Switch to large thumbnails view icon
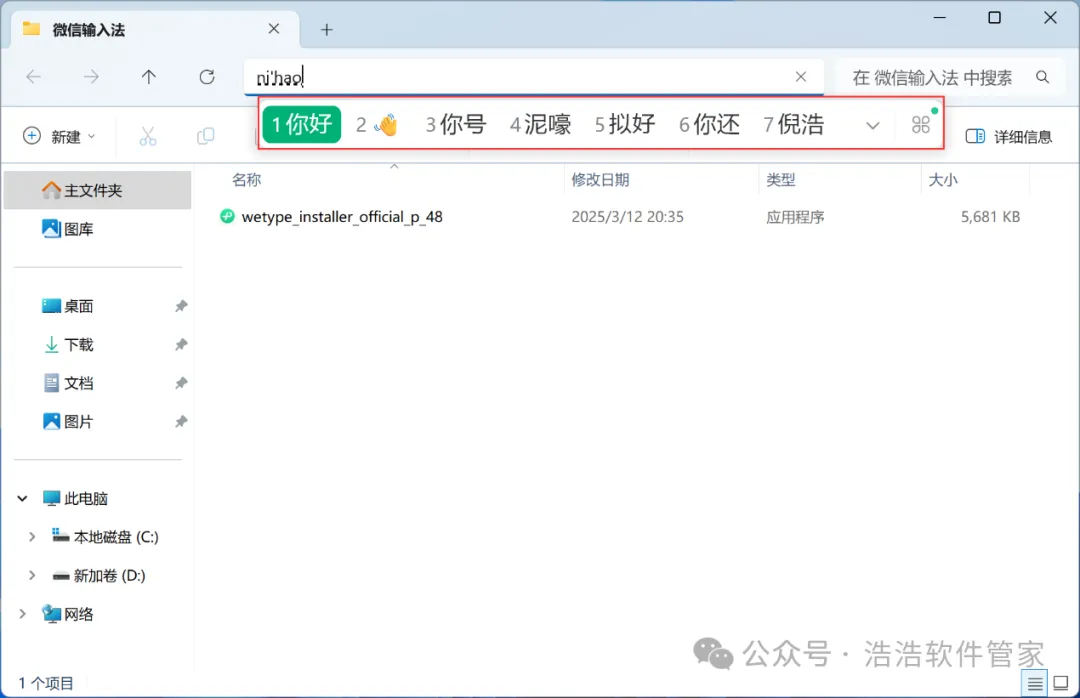This screenshot has width=1080, height=698. 1061,684
